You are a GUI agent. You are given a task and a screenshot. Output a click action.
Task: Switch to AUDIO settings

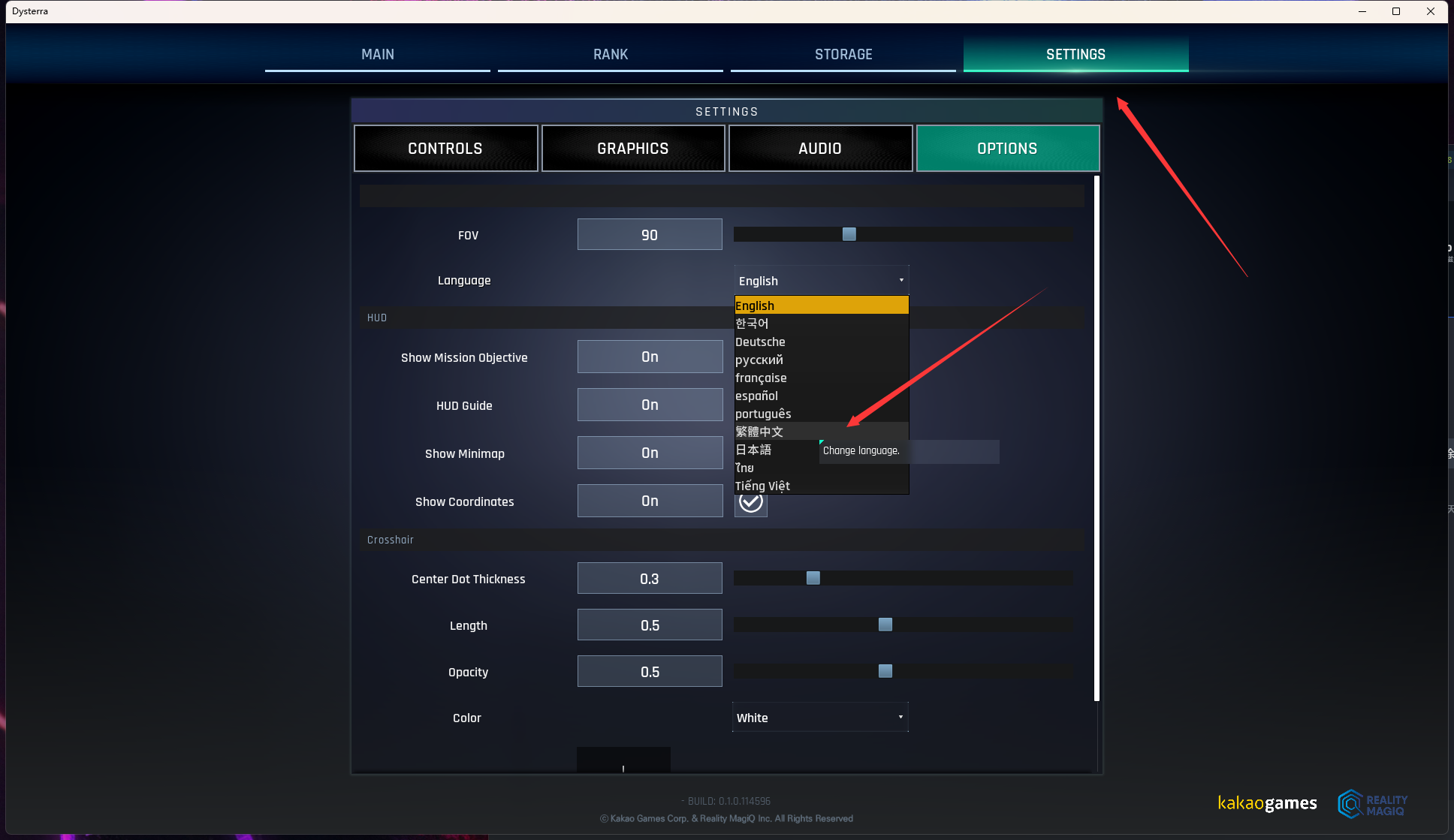(x=820, y=149)
